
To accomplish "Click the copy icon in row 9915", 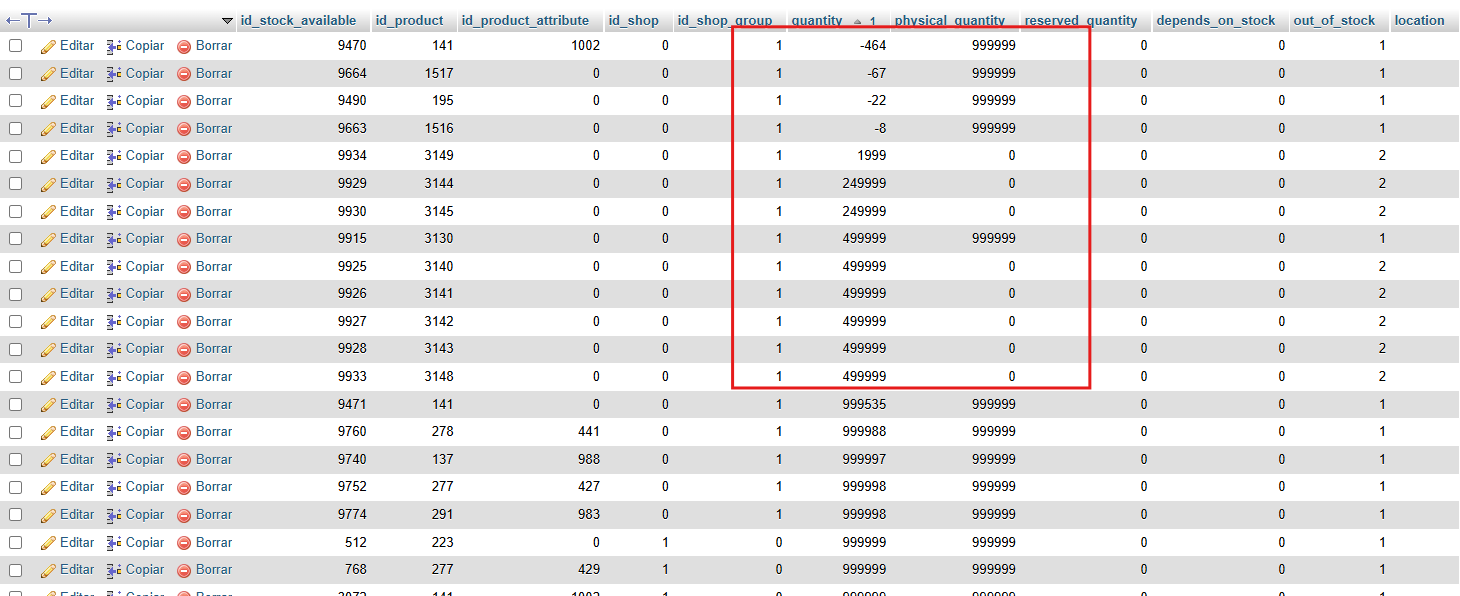I will pos(114,239).
